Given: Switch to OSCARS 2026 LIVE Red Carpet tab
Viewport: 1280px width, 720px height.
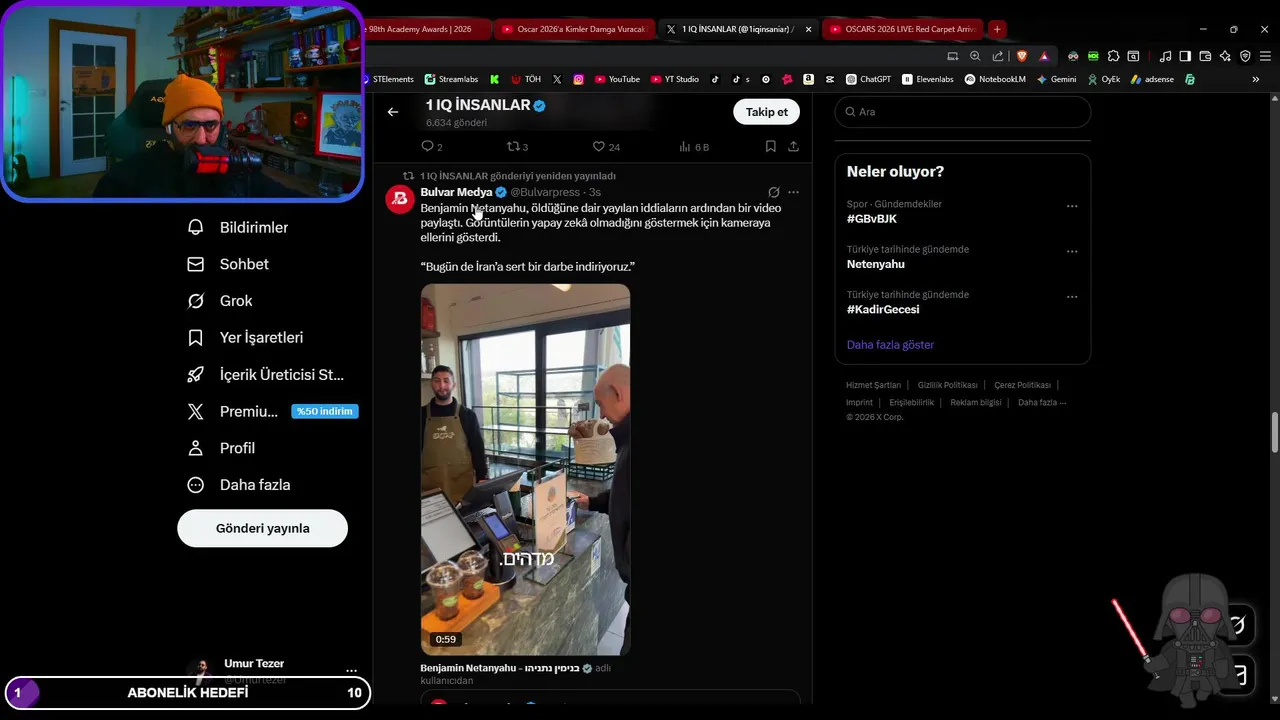Looking at the screenshot, I should pyautogui.click(x=903, y=29).
